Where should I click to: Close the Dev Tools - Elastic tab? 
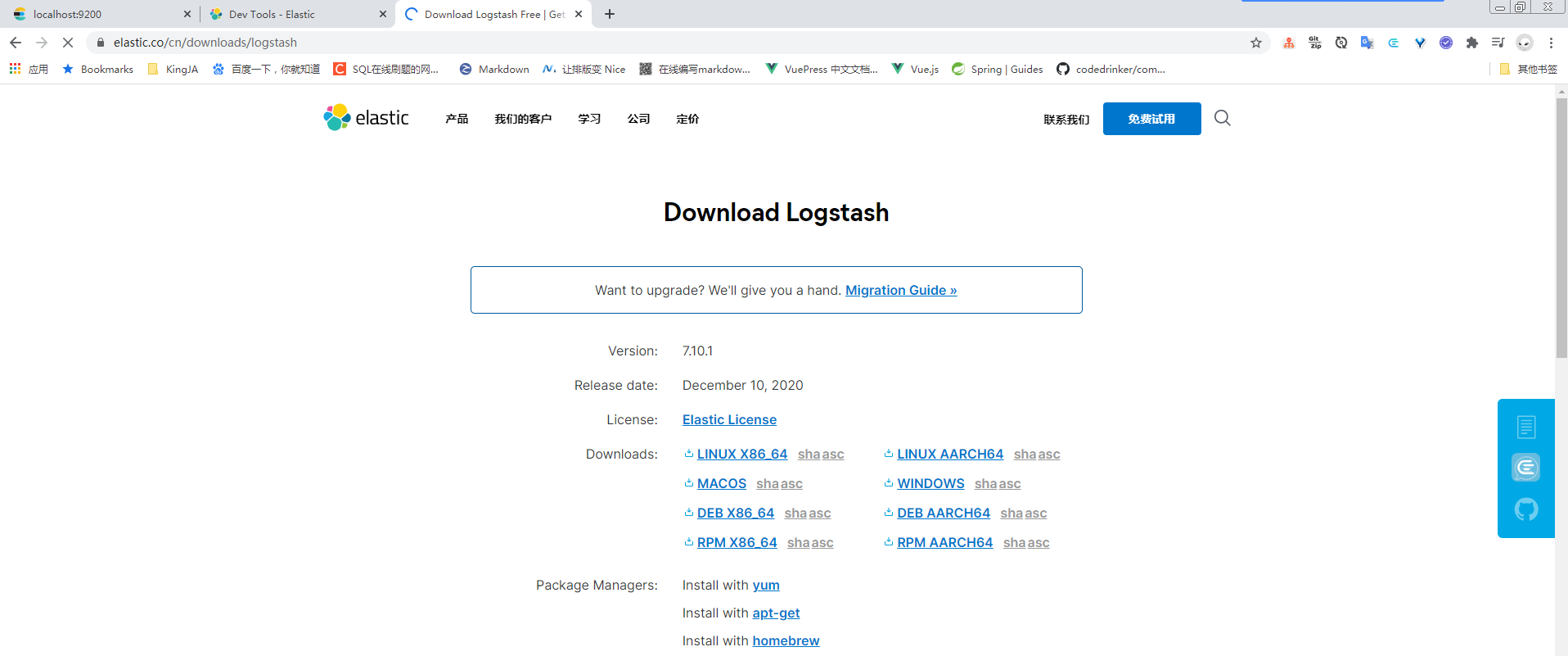(x=383, y=14)
